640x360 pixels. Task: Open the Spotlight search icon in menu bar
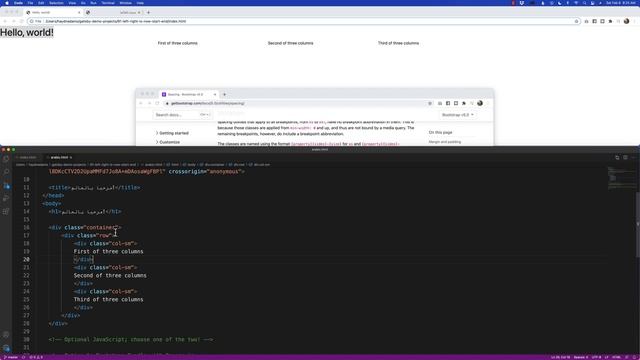584,3
